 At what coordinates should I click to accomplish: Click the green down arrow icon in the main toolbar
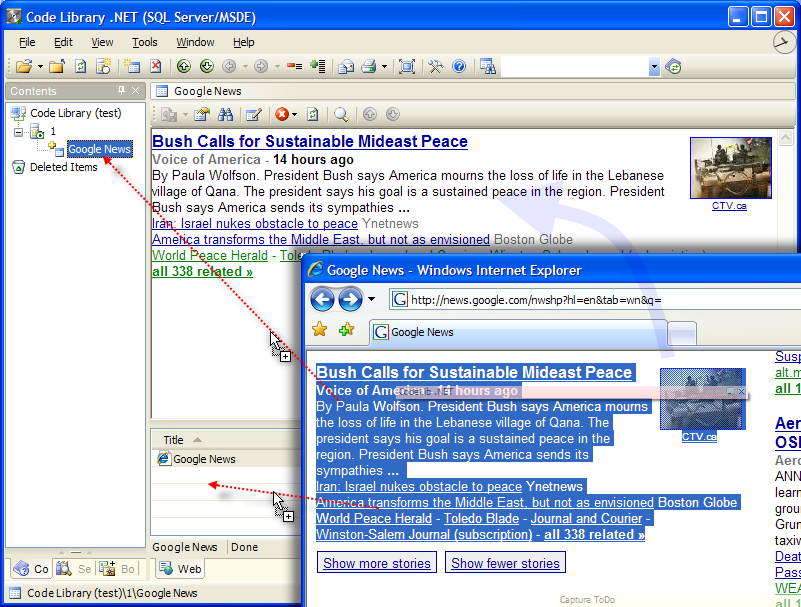tap(206, 66)
